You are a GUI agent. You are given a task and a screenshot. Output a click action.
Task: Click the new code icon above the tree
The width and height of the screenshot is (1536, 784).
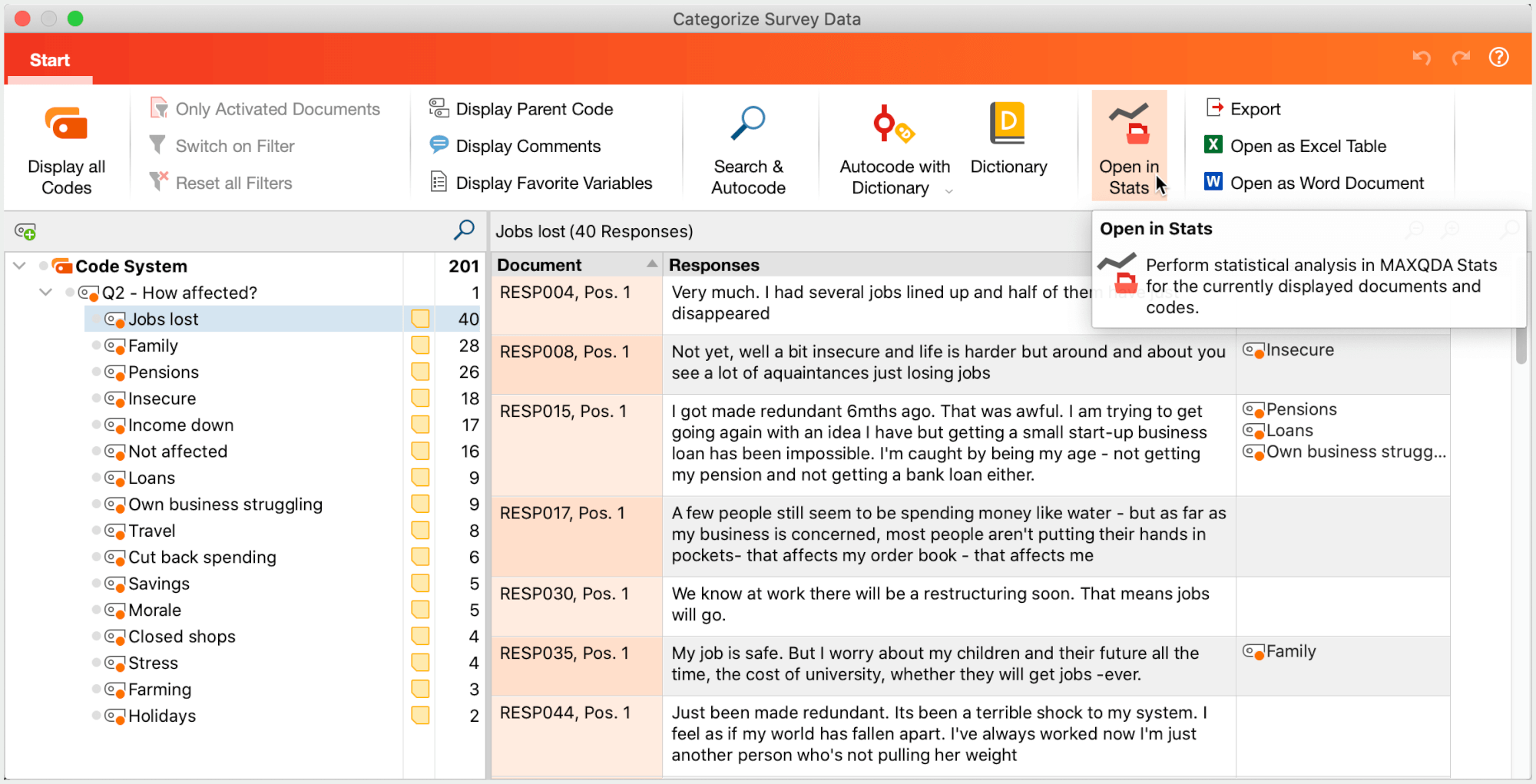[25, 230]
